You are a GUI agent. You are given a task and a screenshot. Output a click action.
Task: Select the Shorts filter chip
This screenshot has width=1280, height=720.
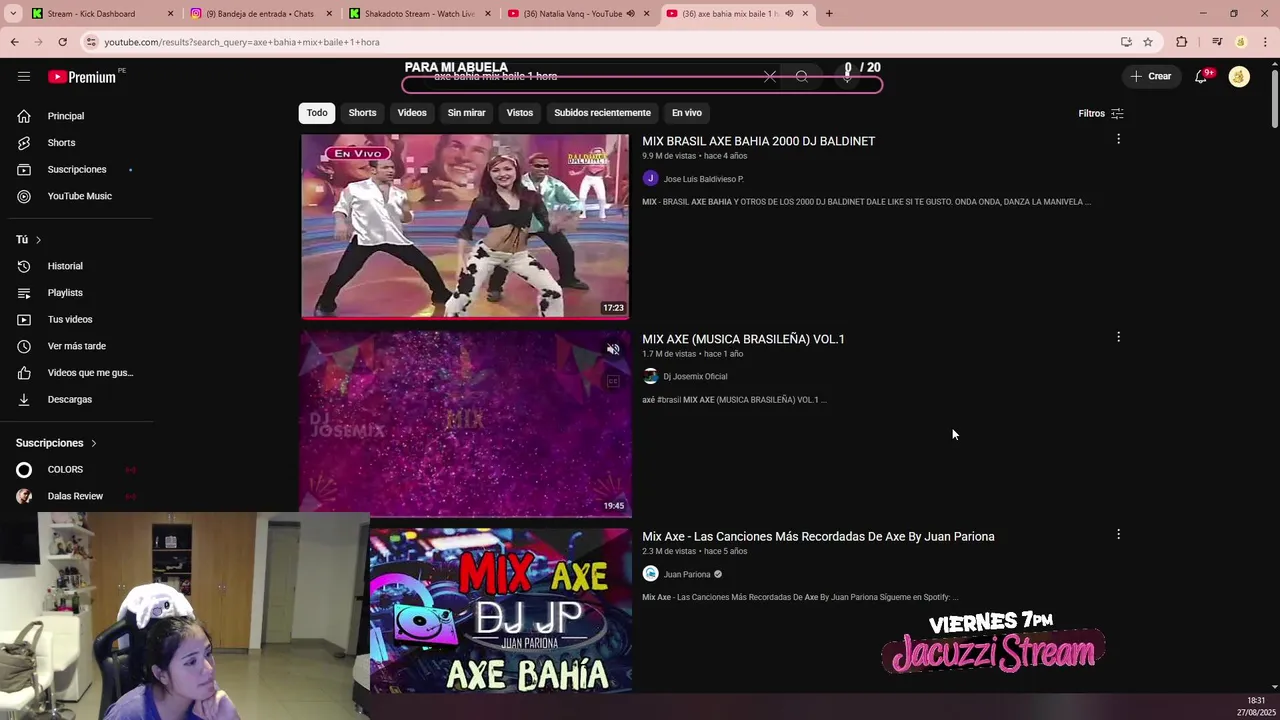tap(362, 113)
